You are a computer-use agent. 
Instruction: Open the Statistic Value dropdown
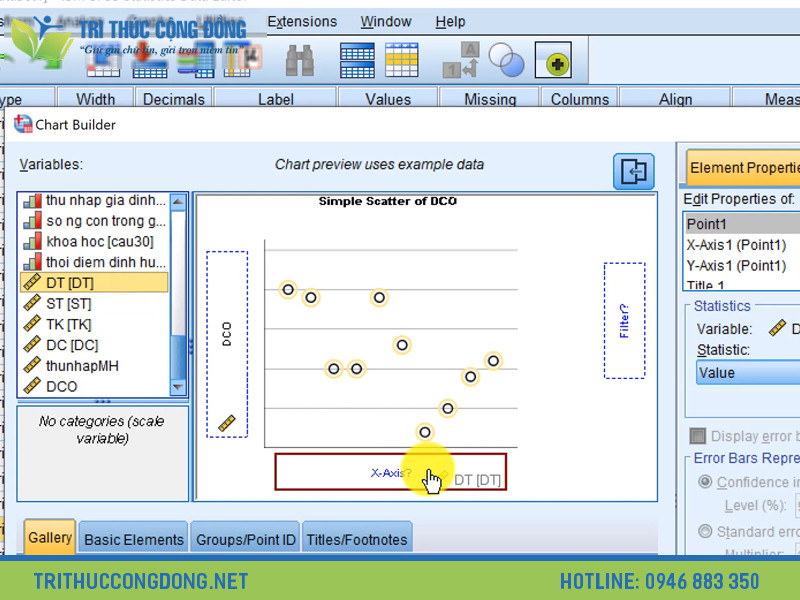coord(748,372)
